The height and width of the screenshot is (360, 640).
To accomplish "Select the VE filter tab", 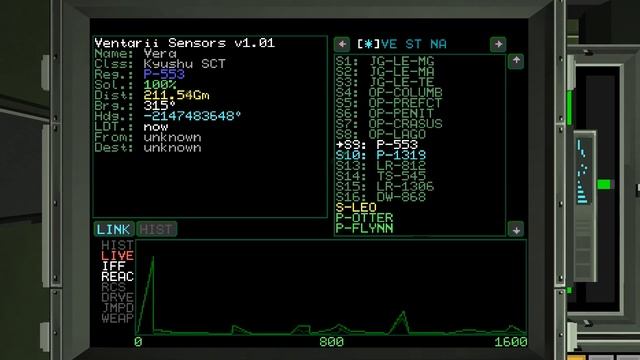I will [x=389, y=44].
